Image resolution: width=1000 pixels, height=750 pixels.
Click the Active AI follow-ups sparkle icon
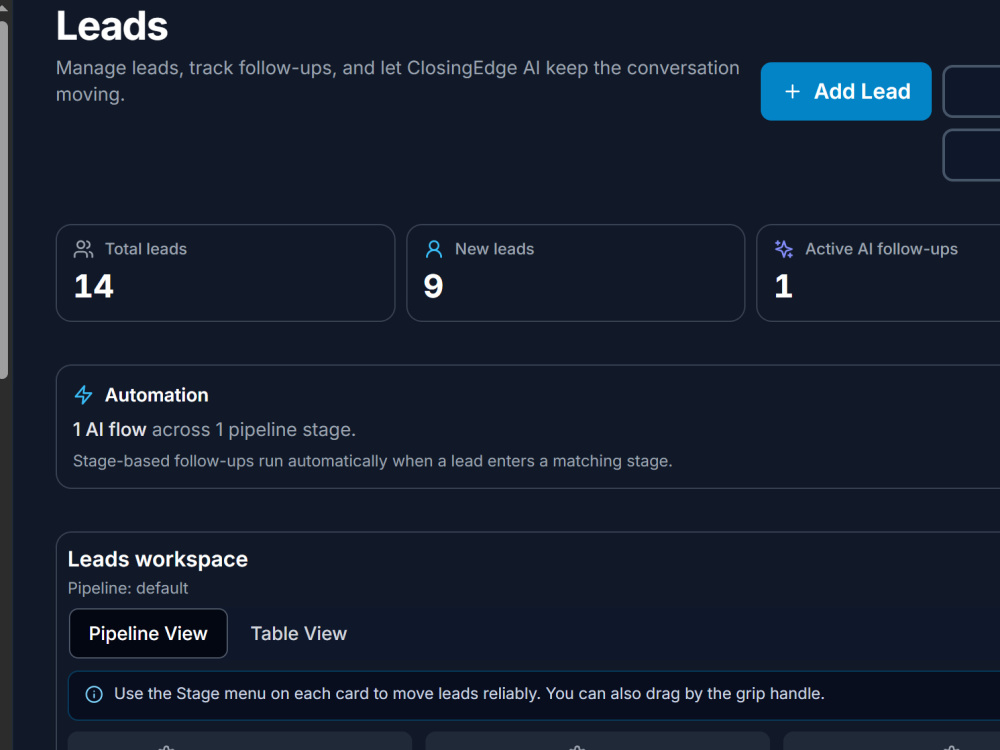[784, 249]
